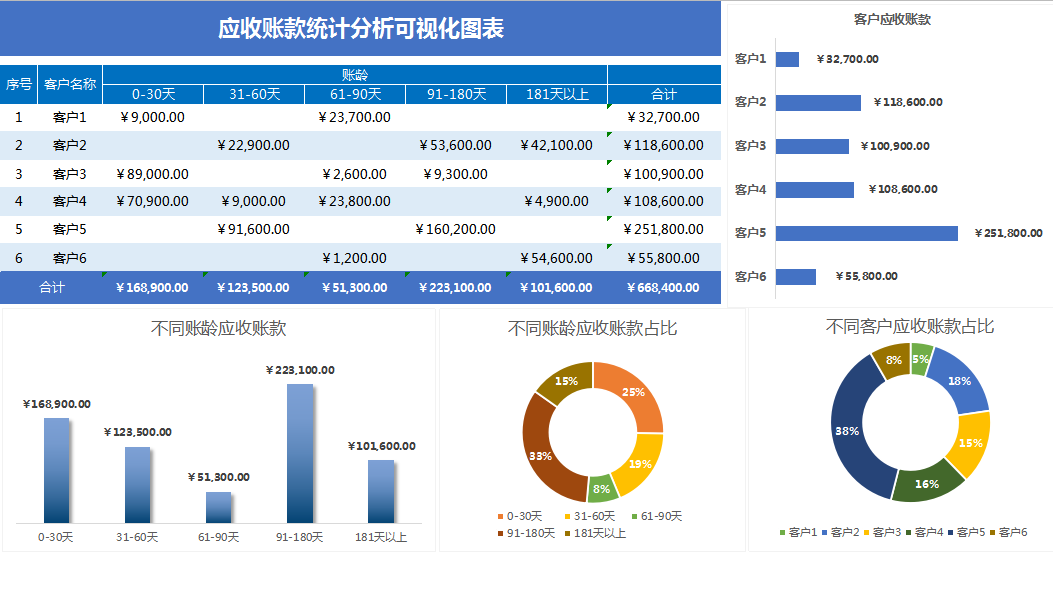The image size is (1053, 595).
Task: Click the 客户名称 column header
Action: (x=69, y=85)
